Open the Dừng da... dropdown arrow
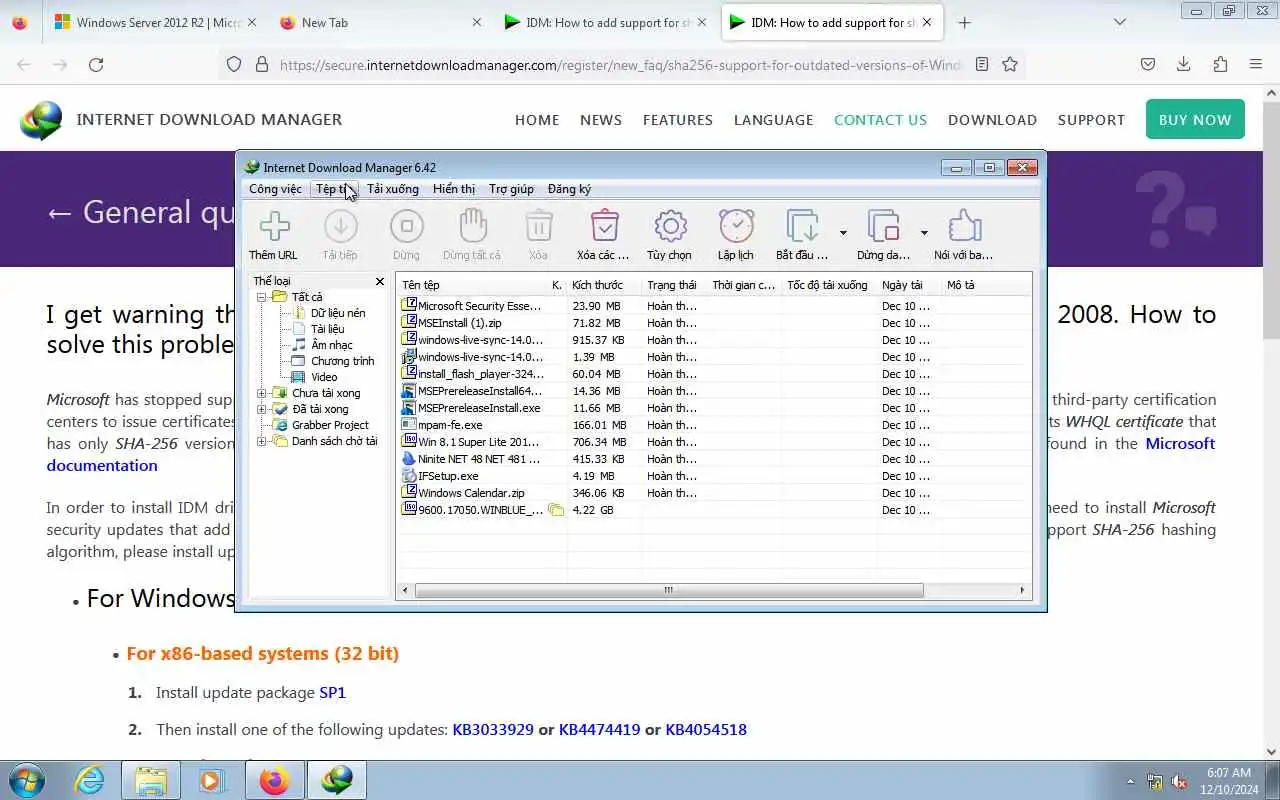1280x800 pixels. coord(924,233)
